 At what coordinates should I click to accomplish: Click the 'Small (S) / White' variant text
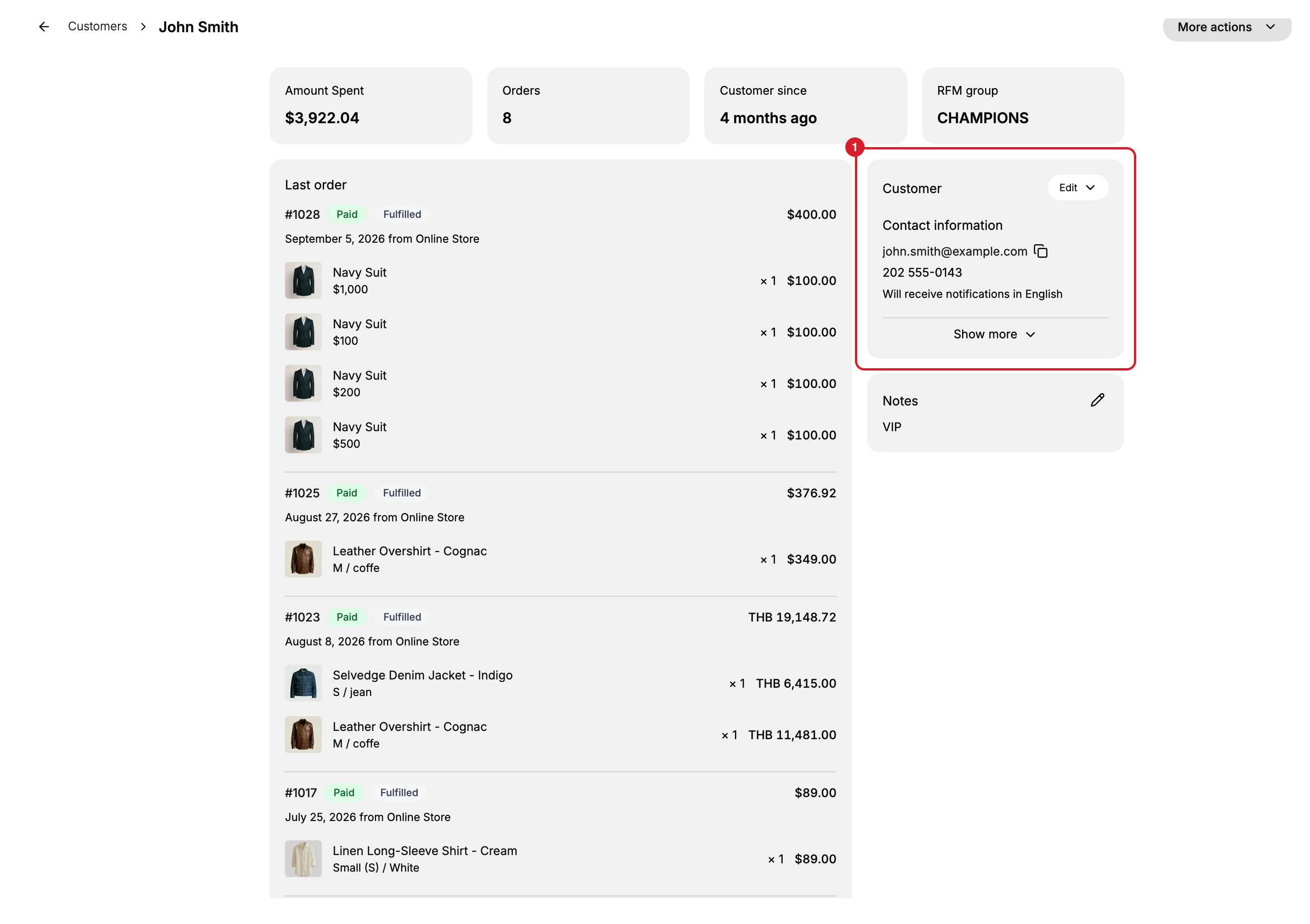[376, 867]
